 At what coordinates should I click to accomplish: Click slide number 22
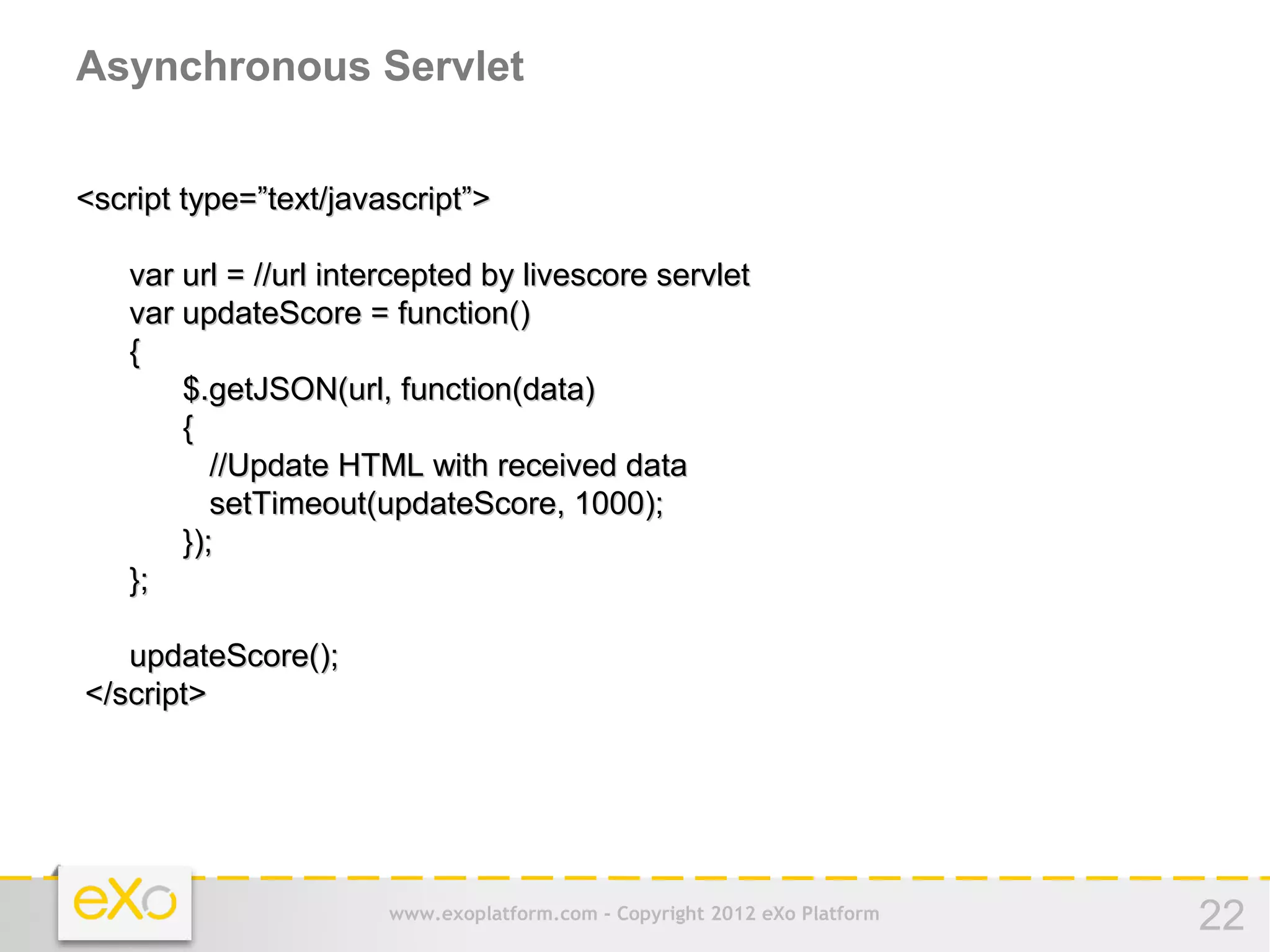[x=1221, y=915]
